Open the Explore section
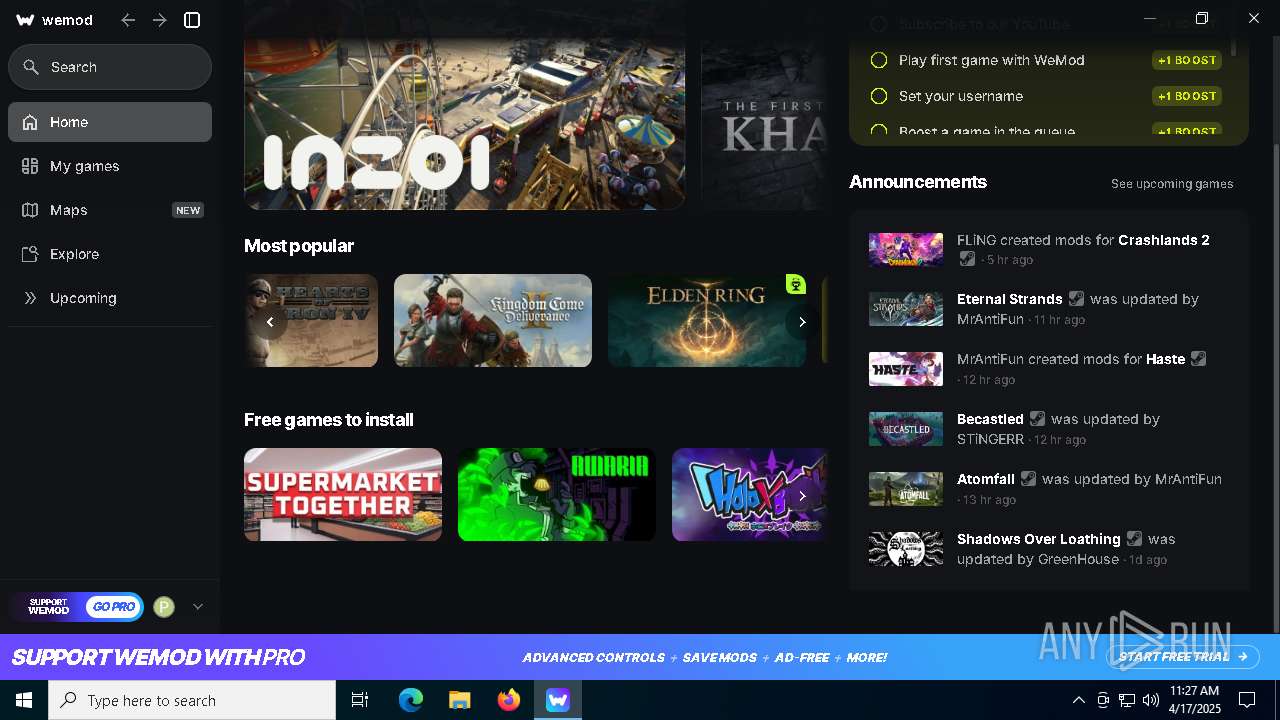This screenshot has width=1280, height=720. pyautogui.click(x=110, y=254)
